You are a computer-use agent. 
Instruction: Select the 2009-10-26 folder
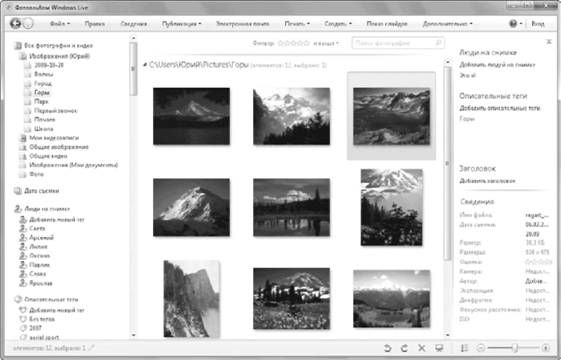tap(49, 65)
